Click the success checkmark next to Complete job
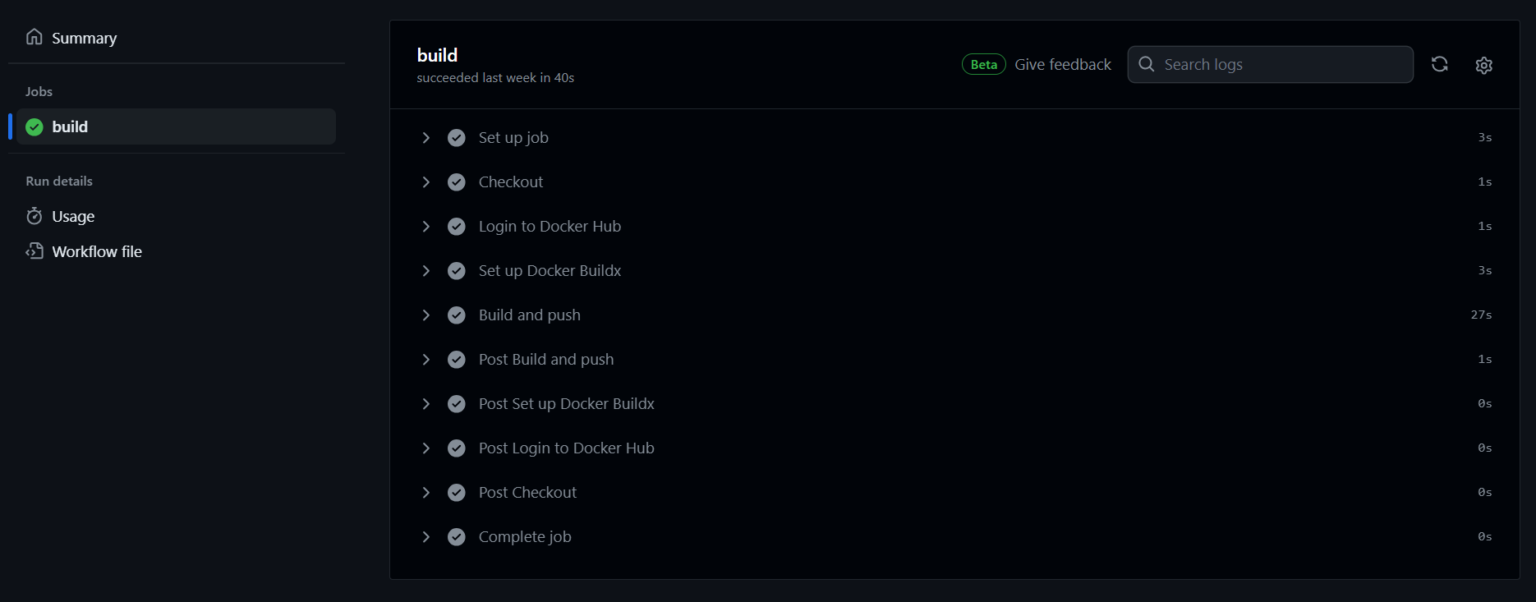1536x602 pixels. pyautogui.click(x=456, y=537)
